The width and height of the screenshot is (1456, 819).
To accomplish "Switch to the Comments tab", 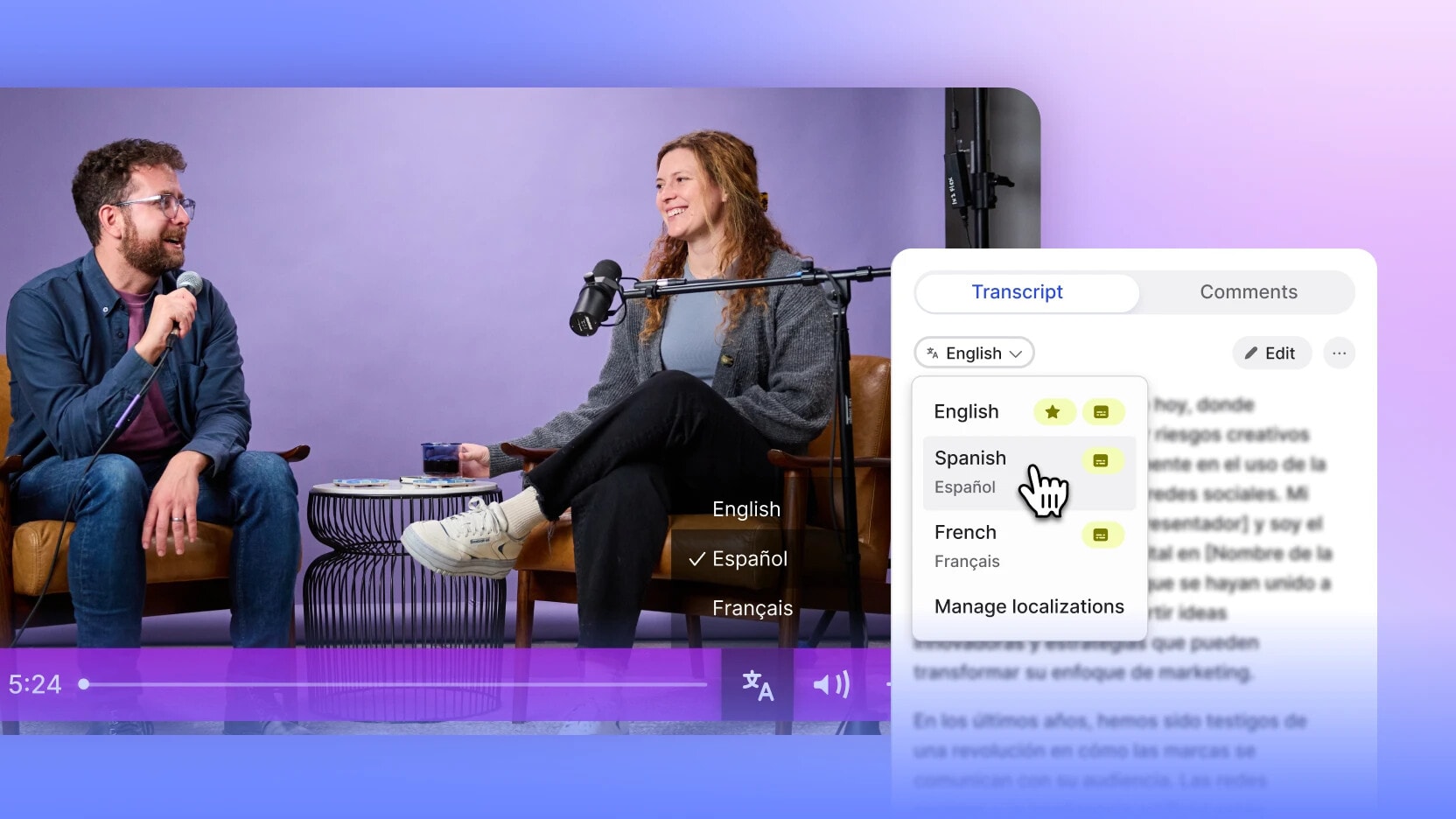I will click(x=1248, y=292).
